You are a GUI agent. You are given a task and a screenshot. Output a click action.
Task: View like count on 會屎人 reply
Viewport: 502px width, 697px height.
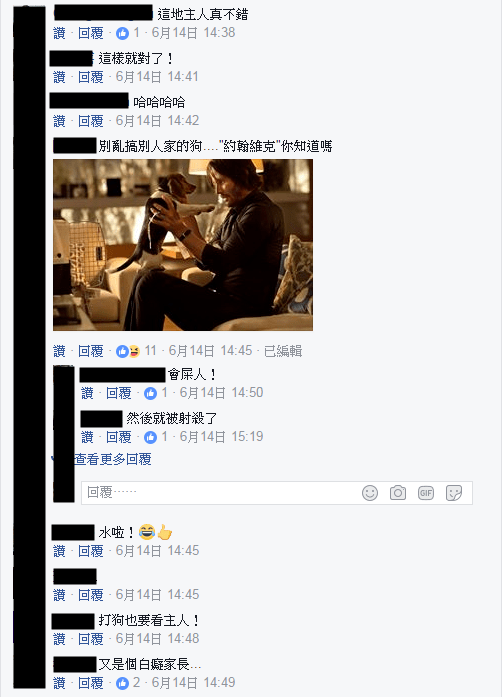[x=156, y=393]
